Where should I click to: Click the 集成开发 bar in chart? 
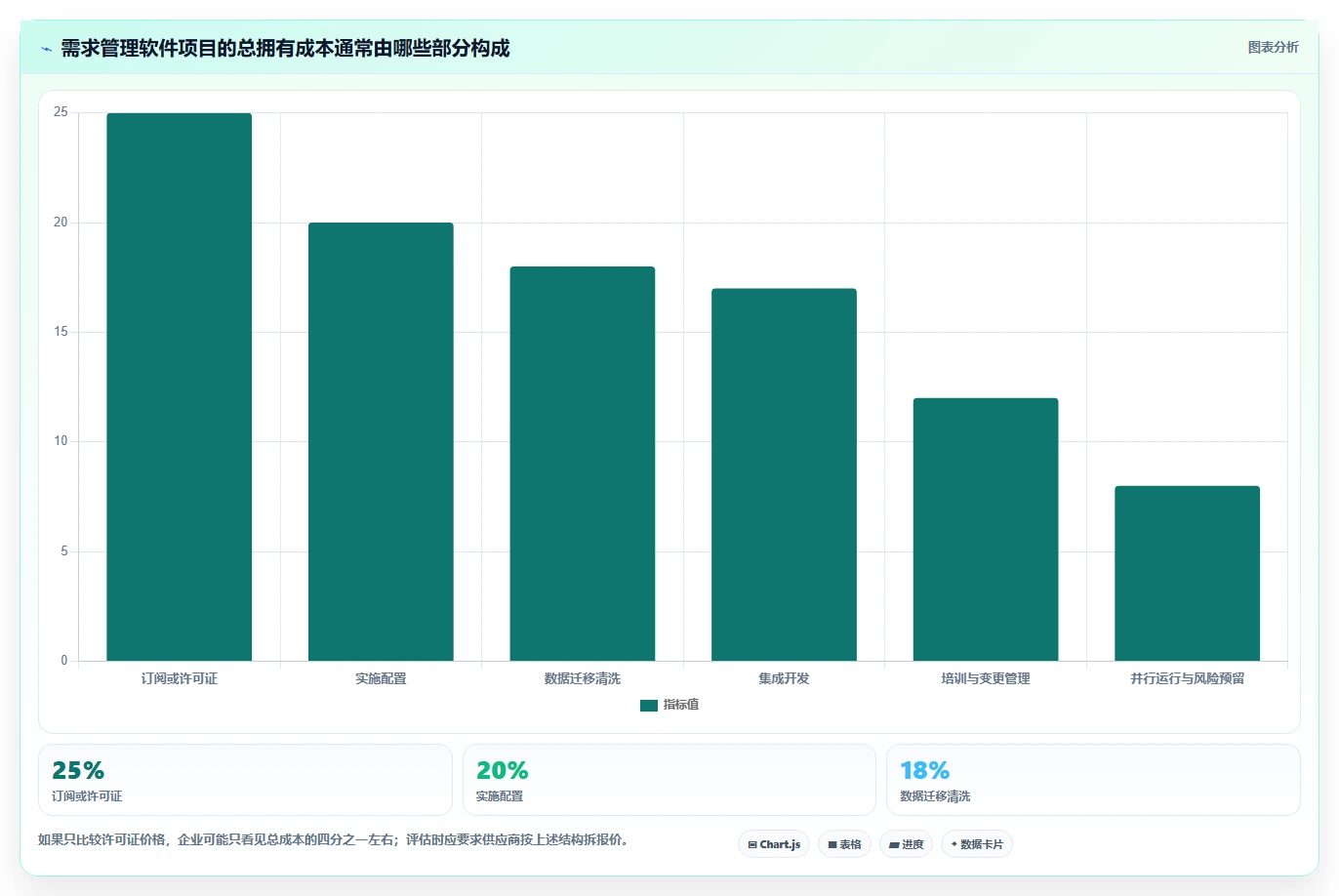[784, 474]
